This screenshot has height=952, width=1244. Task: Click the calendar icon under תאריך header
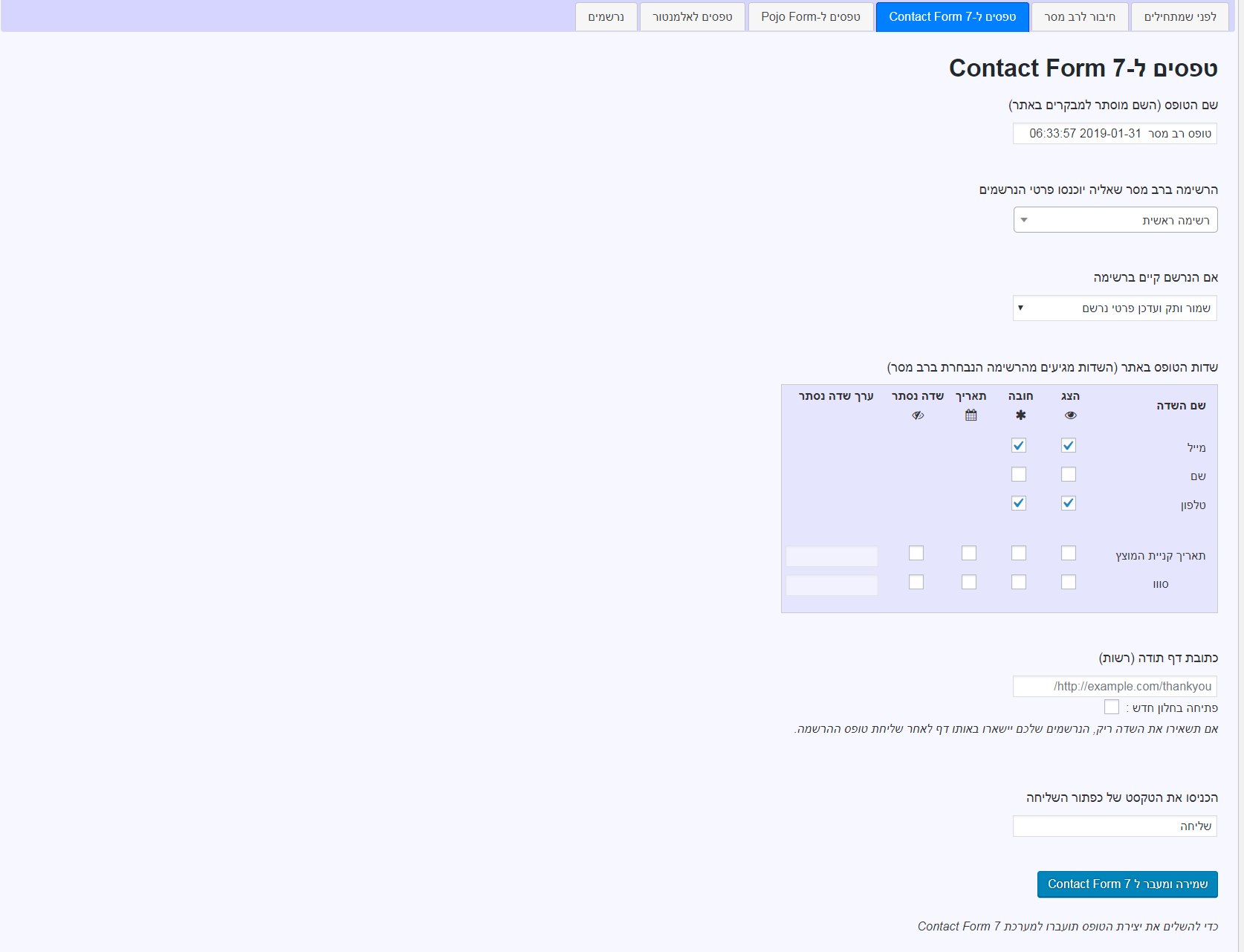[x=971, y=415]
